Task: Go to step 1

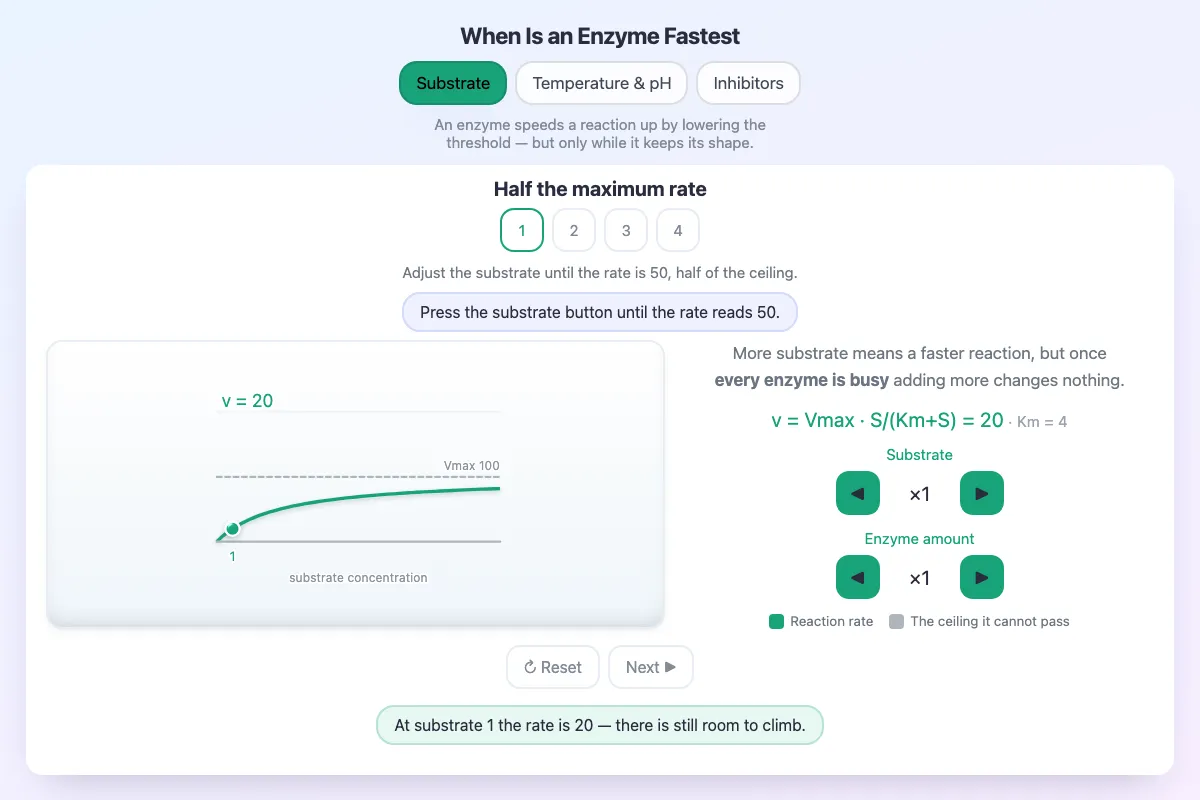Action: point(522,230)
